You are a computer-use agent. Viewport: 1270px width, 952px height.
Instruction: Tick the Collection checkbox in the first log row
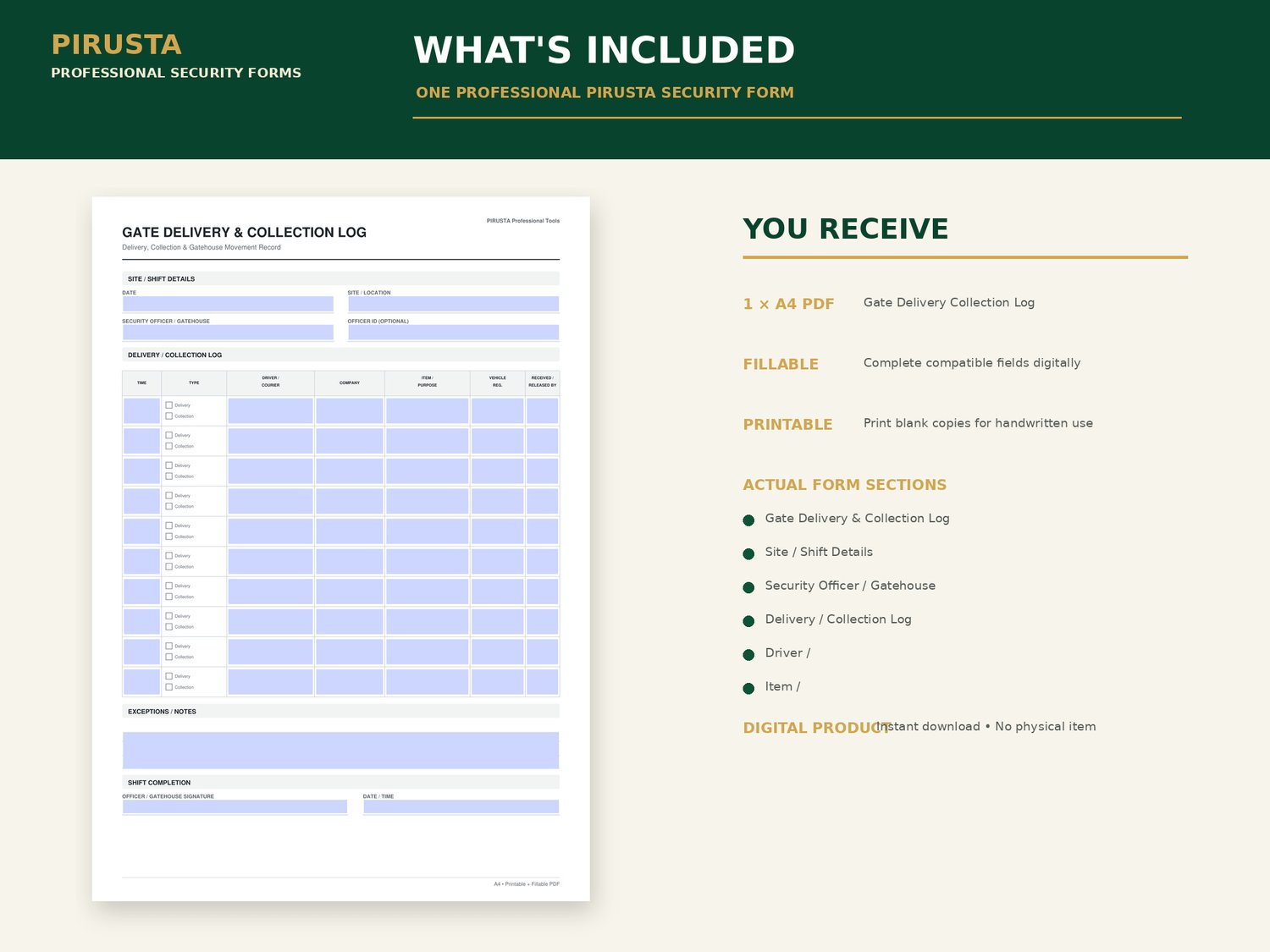[168, 416]
